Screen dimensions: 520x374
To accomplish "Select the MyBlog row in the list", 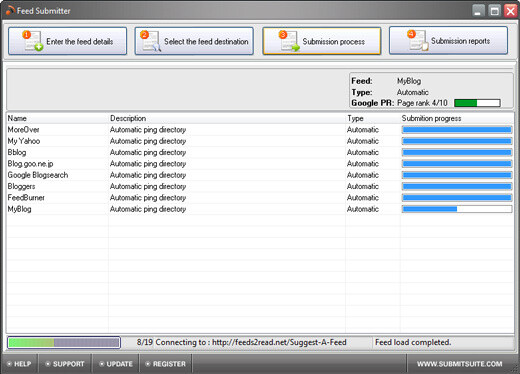I will pos(260,209).
